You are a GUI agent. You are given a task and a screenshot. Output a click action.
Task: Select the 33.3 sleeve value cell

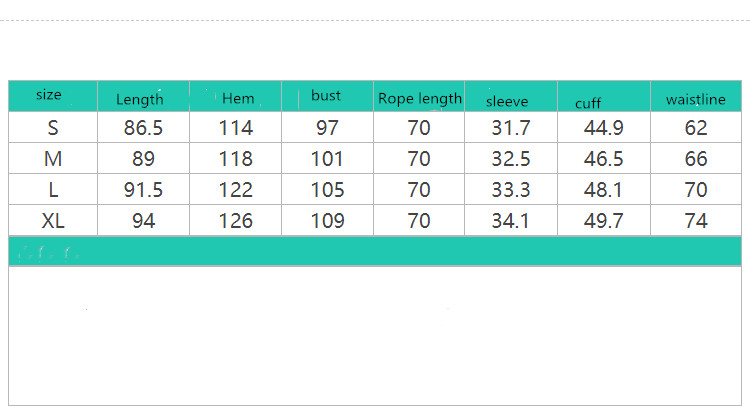click(x=511, y=189)
